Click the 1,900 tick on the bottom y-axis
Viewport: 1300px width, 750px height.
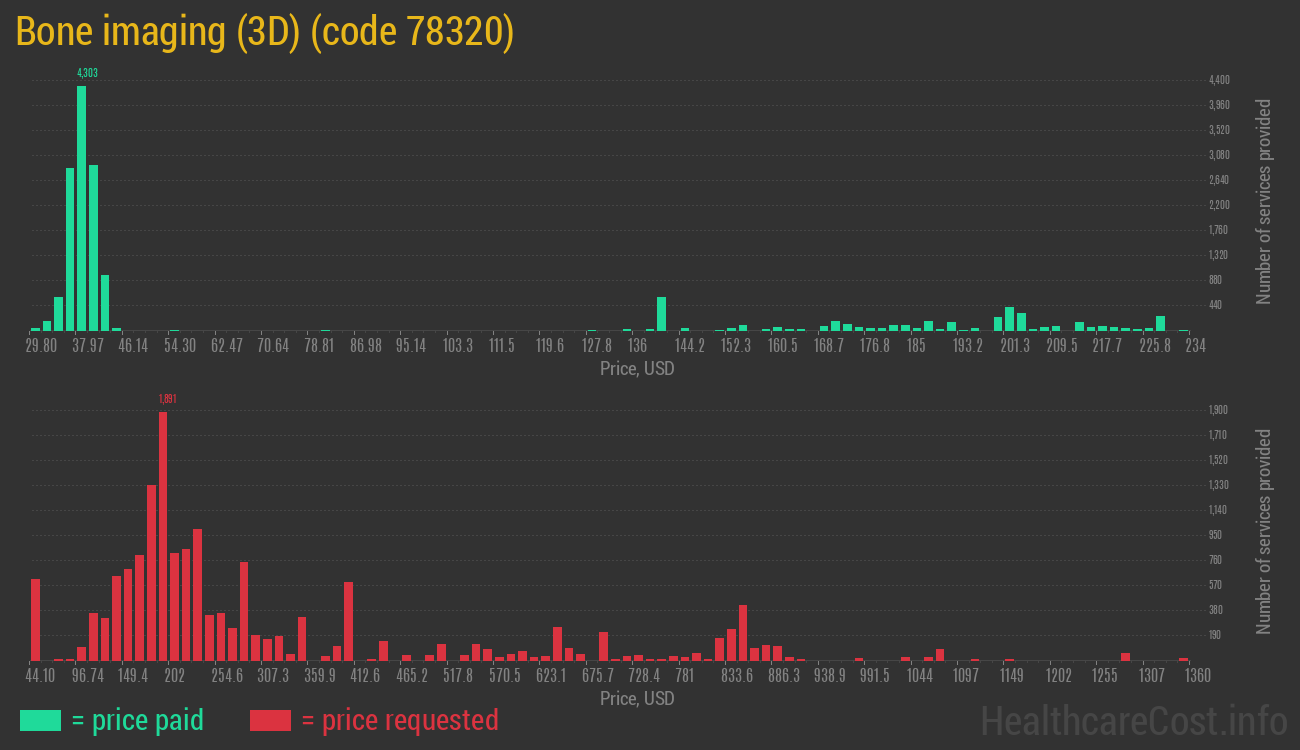point(1218,410)
